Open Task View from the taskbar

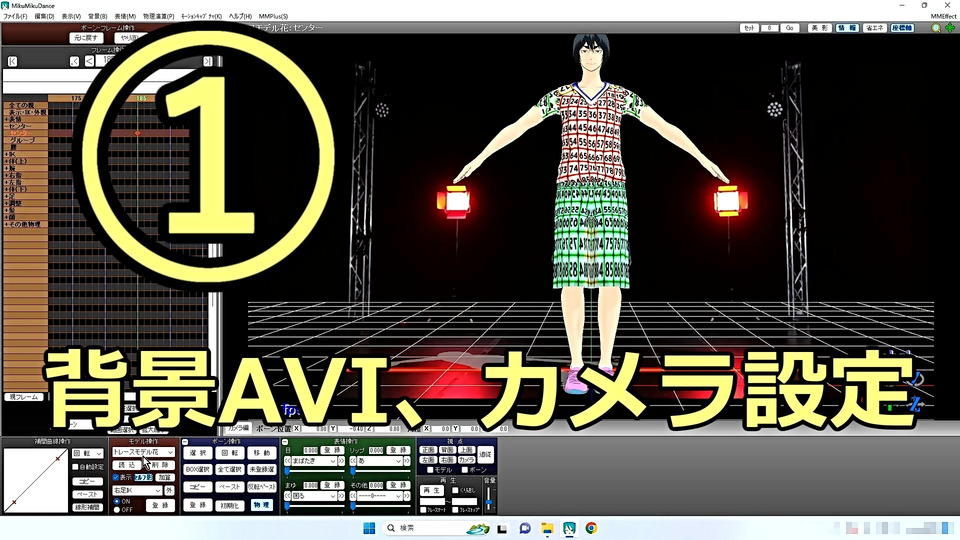click(x=502, y=528)
